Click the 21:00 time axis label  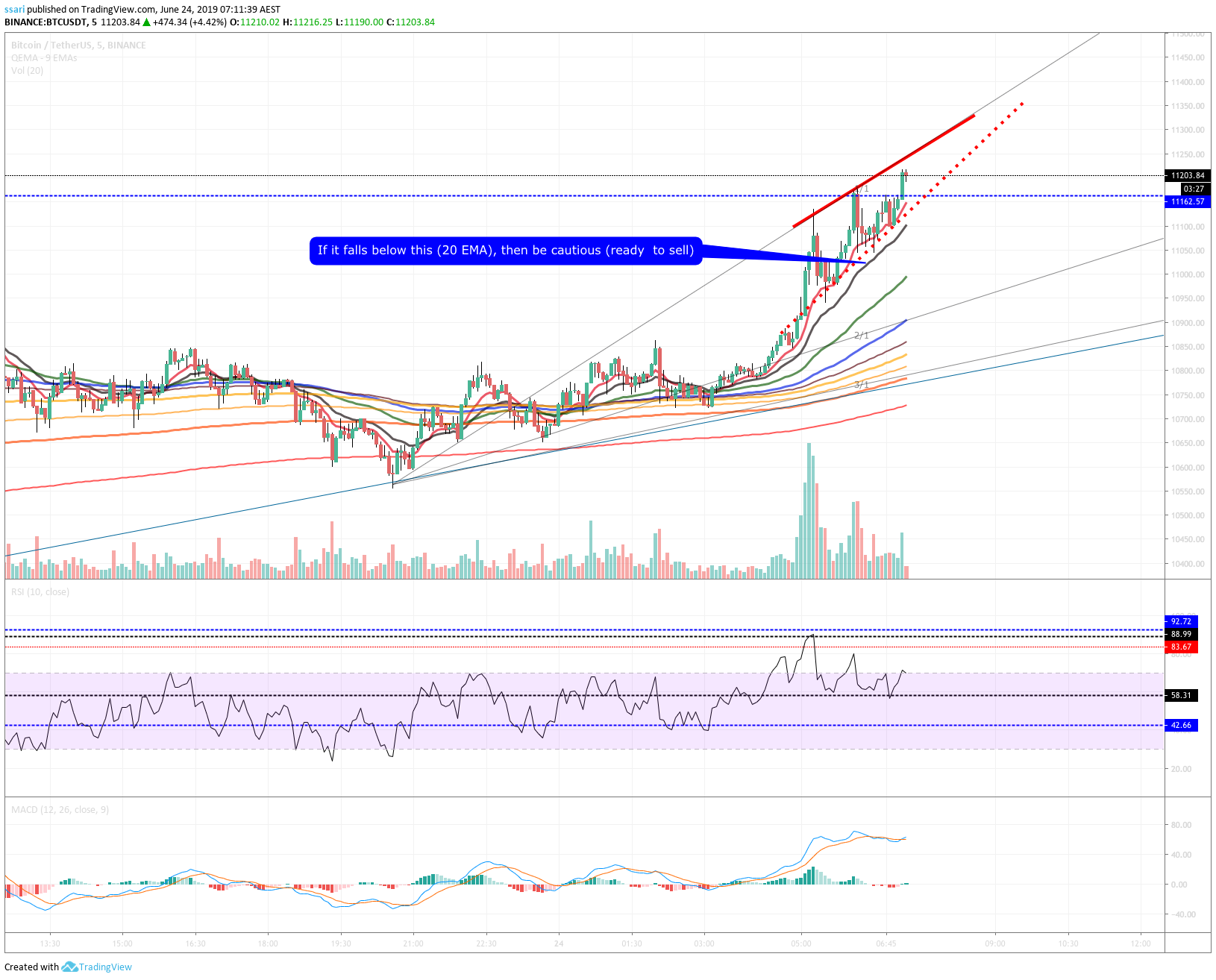(x=413, y=943)
